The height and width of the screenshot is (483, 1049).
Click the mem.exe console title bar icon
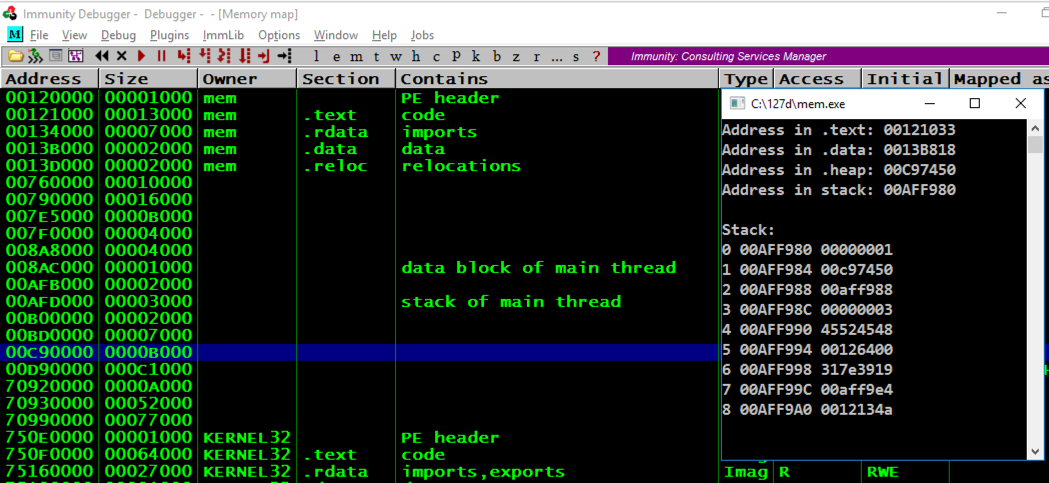tap(737, 103)
